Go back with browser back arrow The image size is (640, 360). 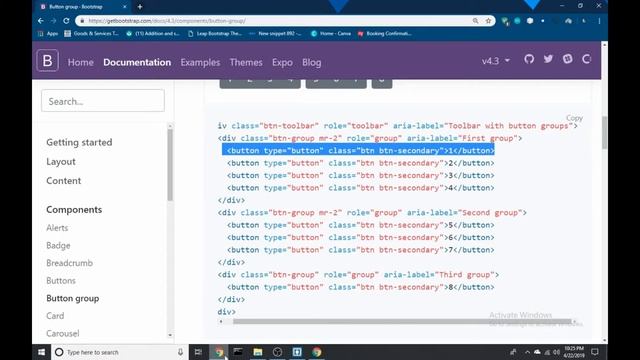pos(41,20)
